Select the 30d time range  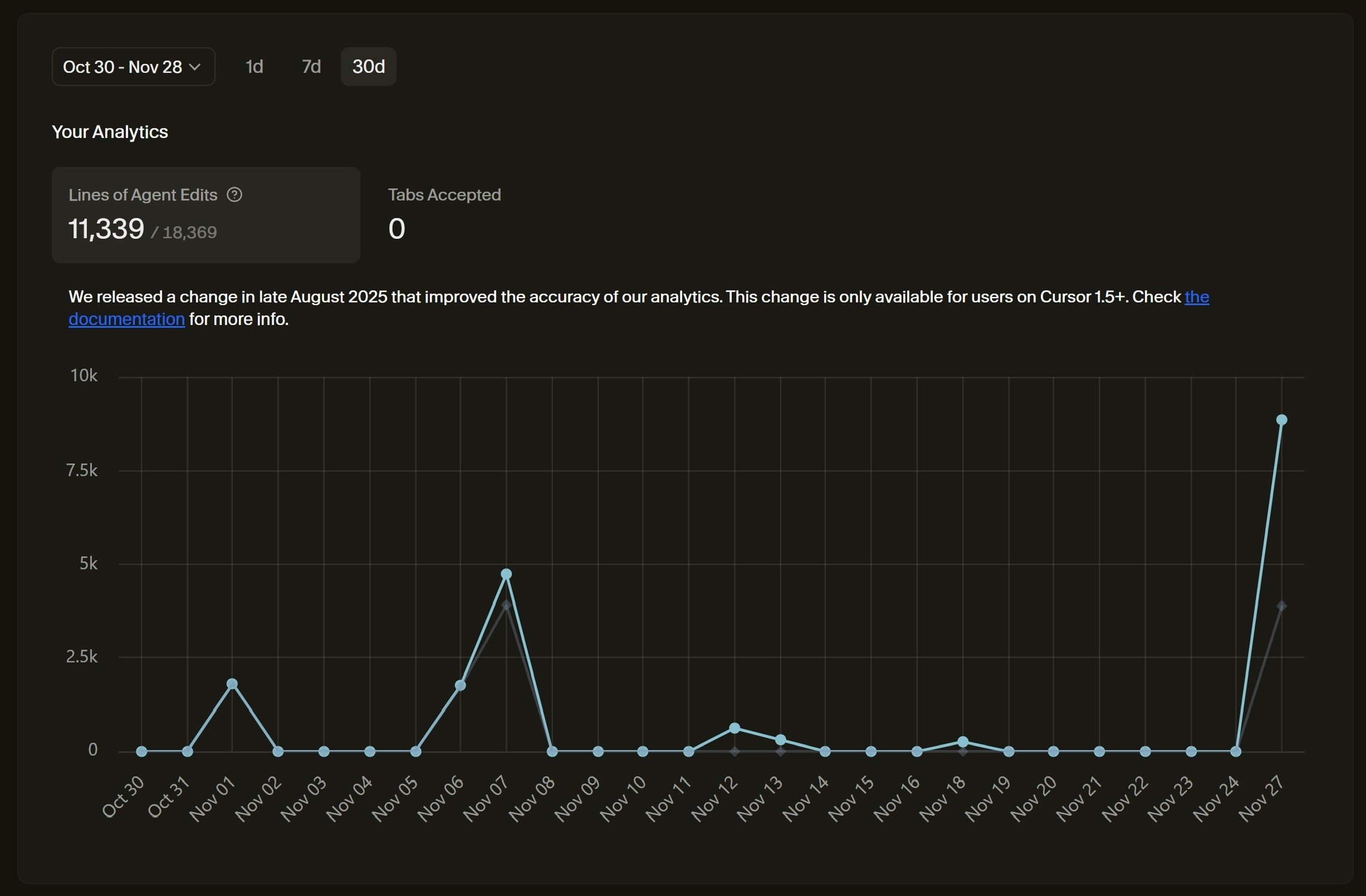point(368,67)
